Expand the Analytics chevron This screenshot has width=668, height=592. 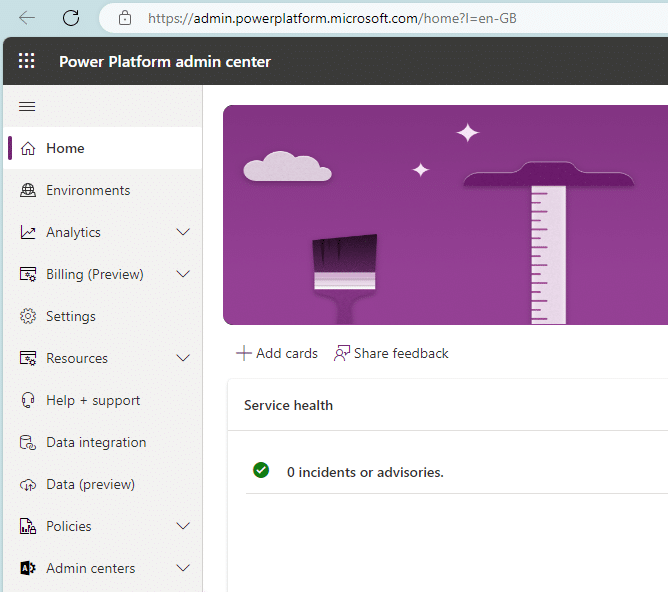pos(183,232)
